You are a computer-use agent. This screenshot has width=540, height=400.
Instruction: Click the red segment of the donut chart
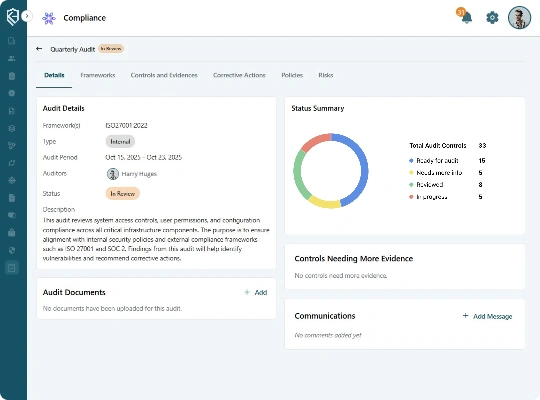pos(314,141)
